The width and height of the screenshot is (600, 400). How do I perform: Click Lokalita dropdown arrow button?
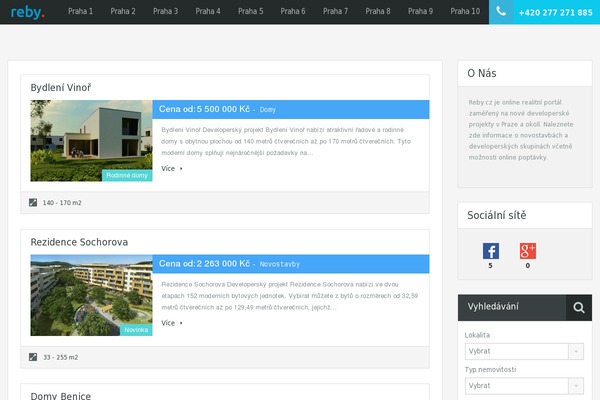(x=576, y=351)
